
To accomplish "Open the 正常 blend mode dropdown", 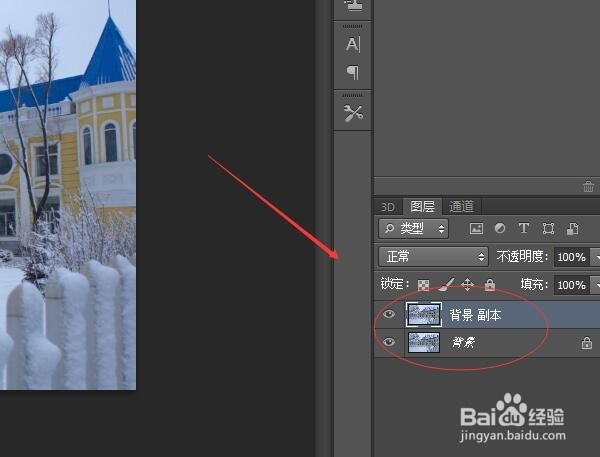I will point(433,256).
